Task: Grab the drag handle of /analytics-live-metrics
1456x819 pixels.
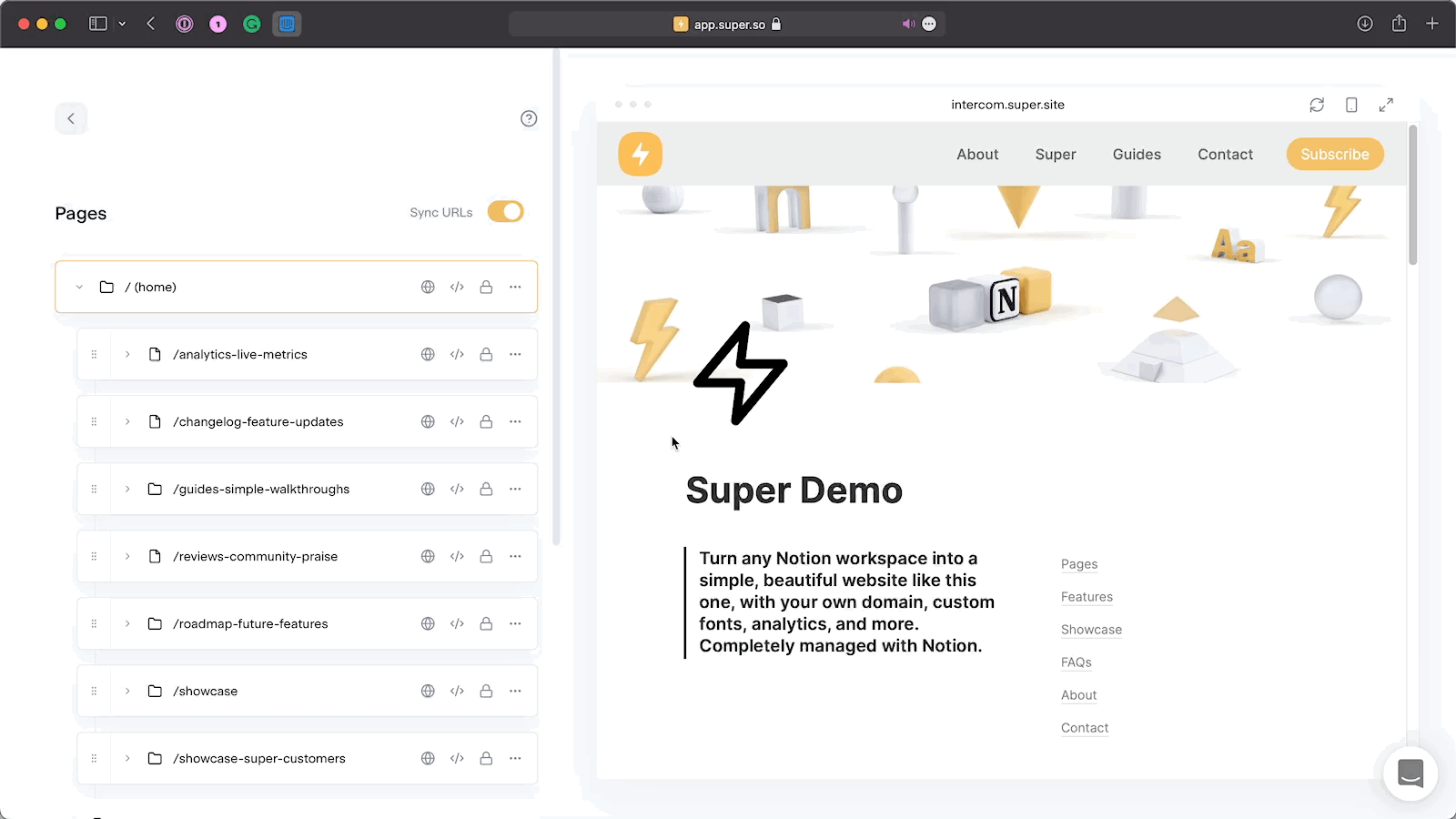Action: pyautogui.click(x=94, y=354)
